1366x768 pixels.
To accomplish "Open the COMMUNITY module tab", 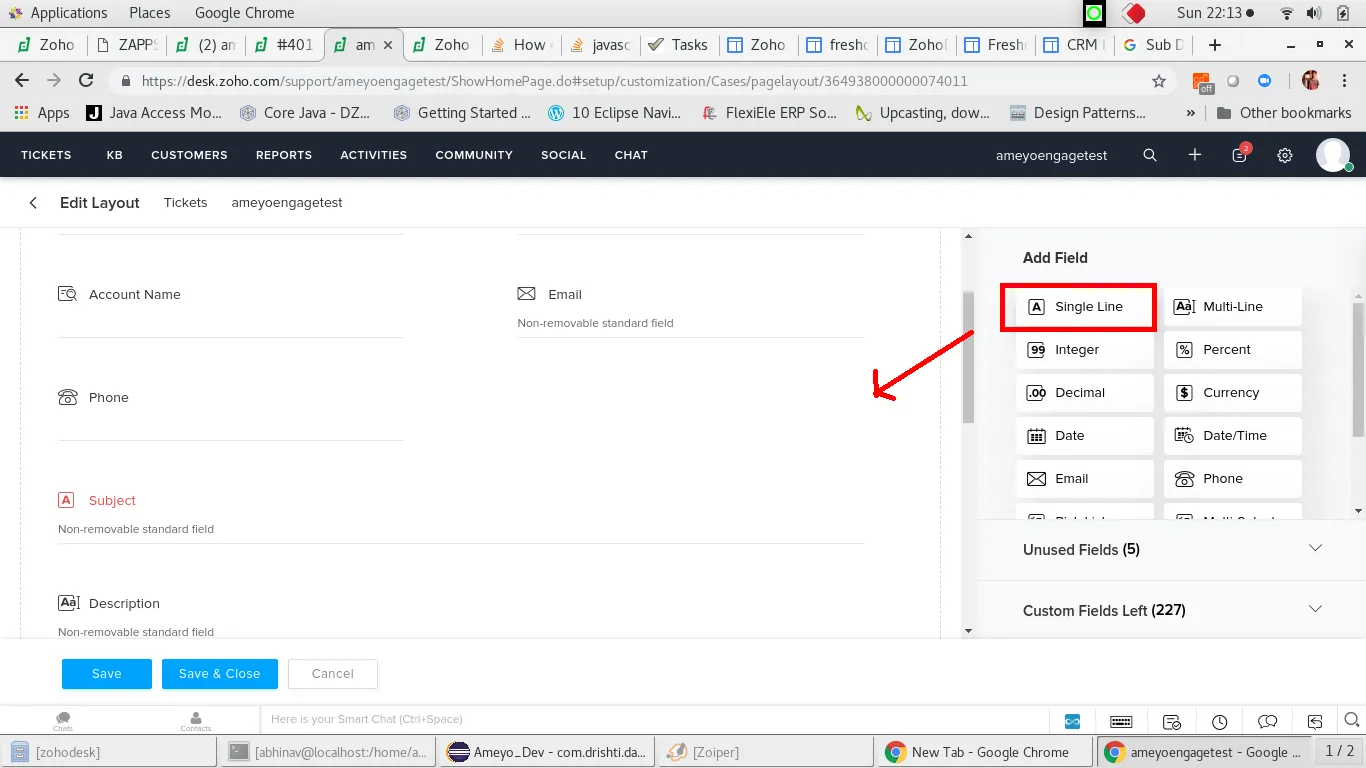I will [474, 155].
